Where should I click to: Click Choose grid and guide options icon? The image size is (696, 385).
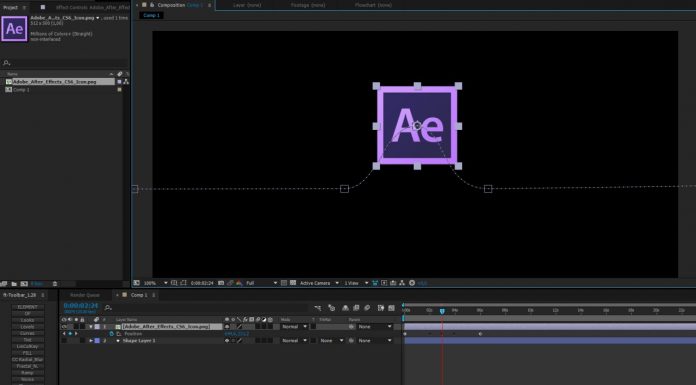pos(174,283)
